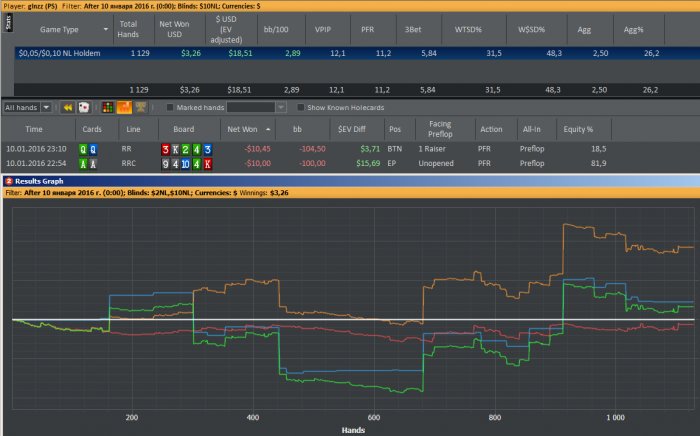Sort hands by Time column
This screenshot has height=436, width=700.
(x=34, y=129)
